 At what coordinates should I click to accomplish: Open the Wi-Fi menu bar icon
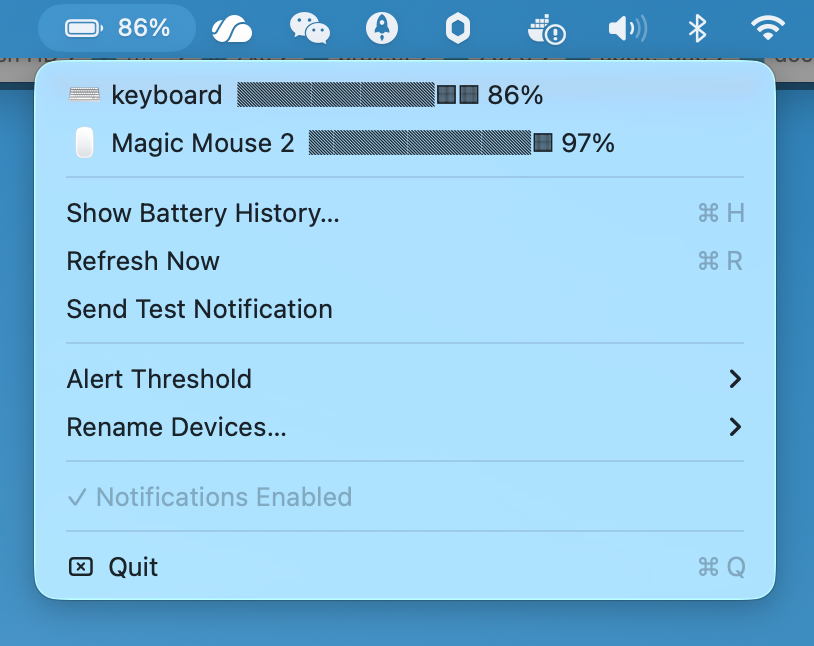tap(767, 28)
